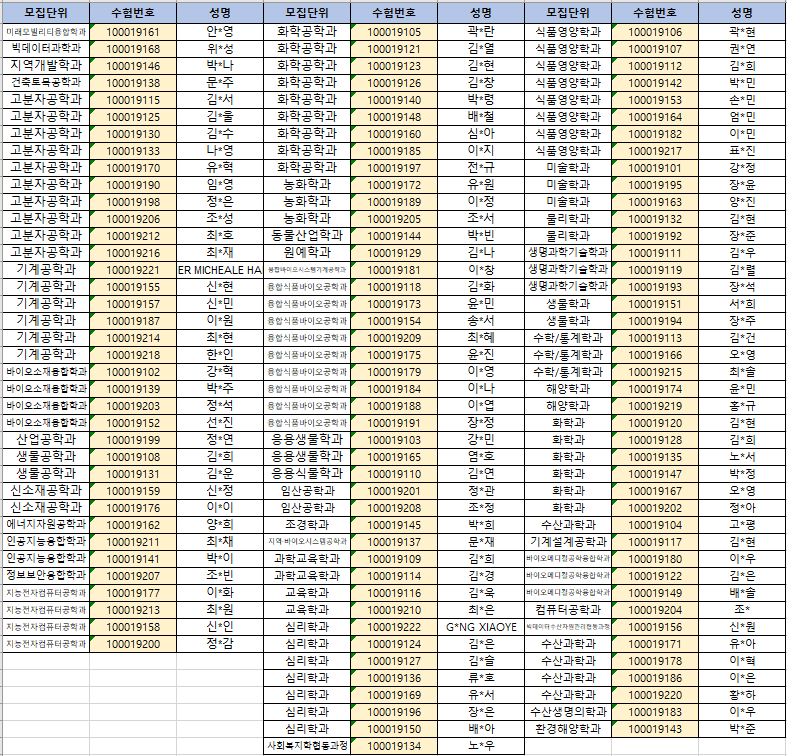Select the 정보보안융합학과 cell
Image resolution: width=787 pixels, height=756 pixels.
pos(45,576)
